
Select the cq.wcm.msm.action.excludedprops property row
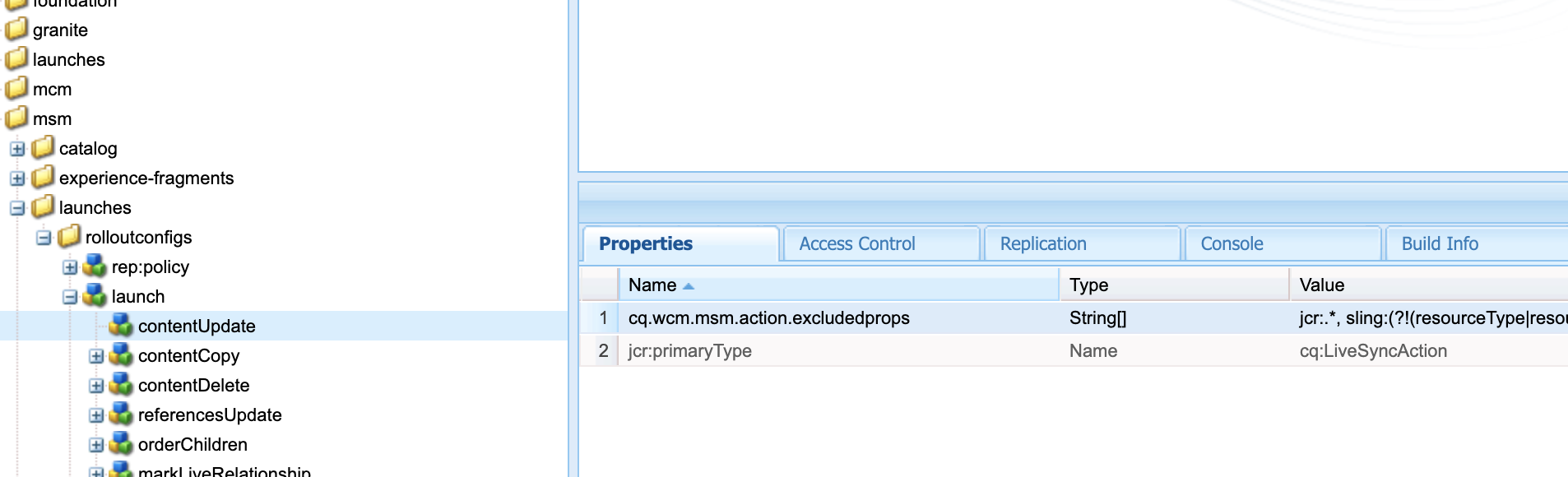(768, 318)
